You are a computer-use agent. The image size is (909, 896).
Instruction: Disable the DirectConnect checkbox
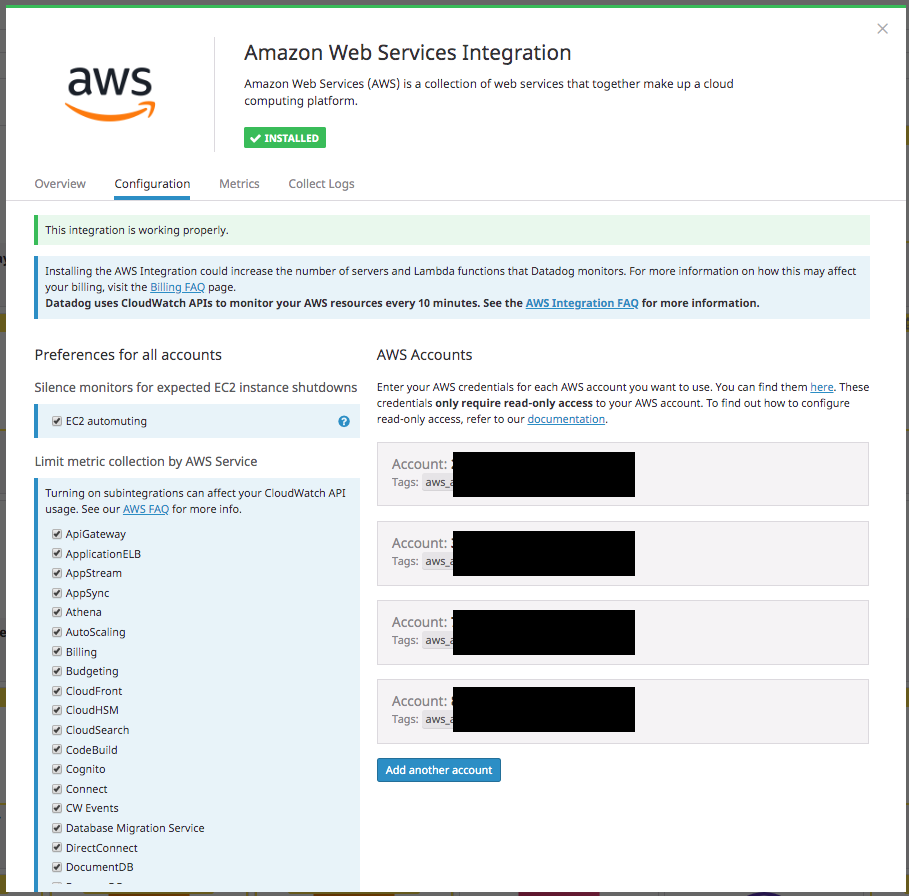[x=57, y=847]
